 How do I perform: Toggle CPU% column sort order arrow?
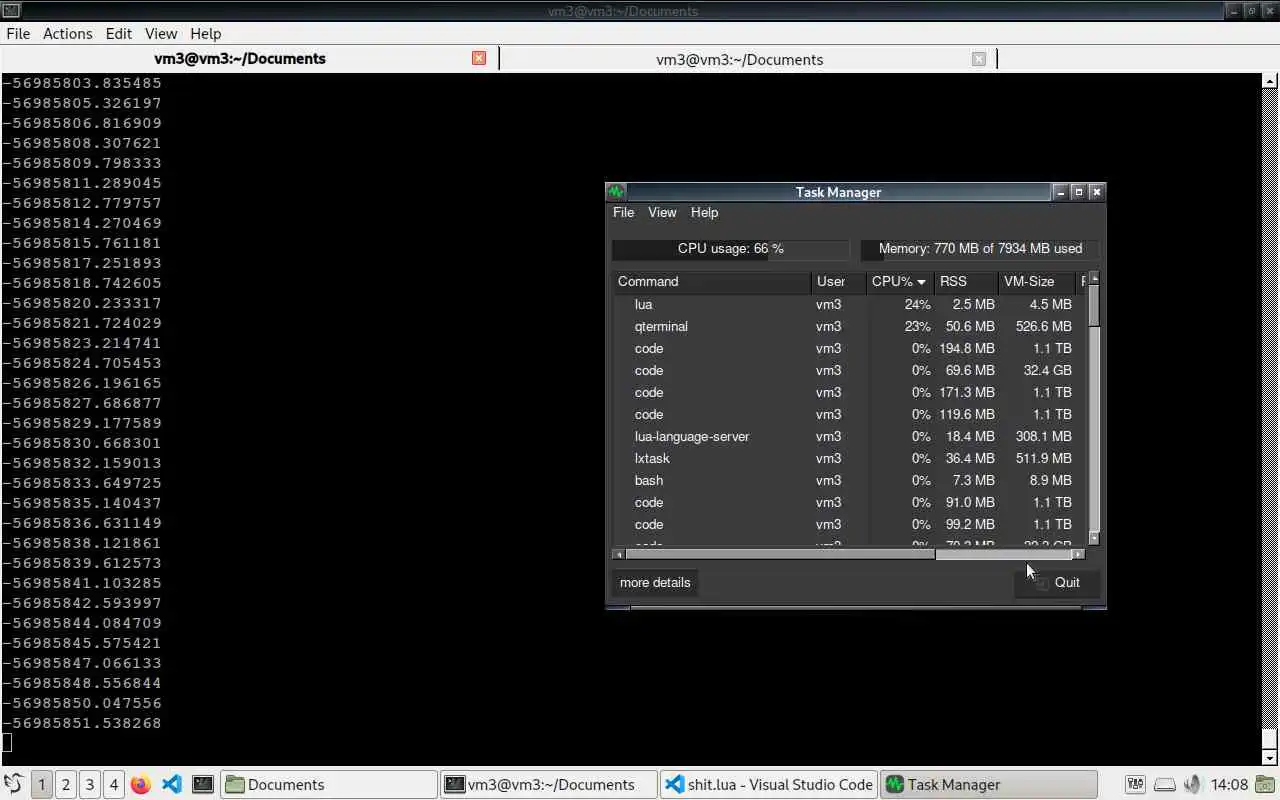pyautogui.click(x=921, y=282)
